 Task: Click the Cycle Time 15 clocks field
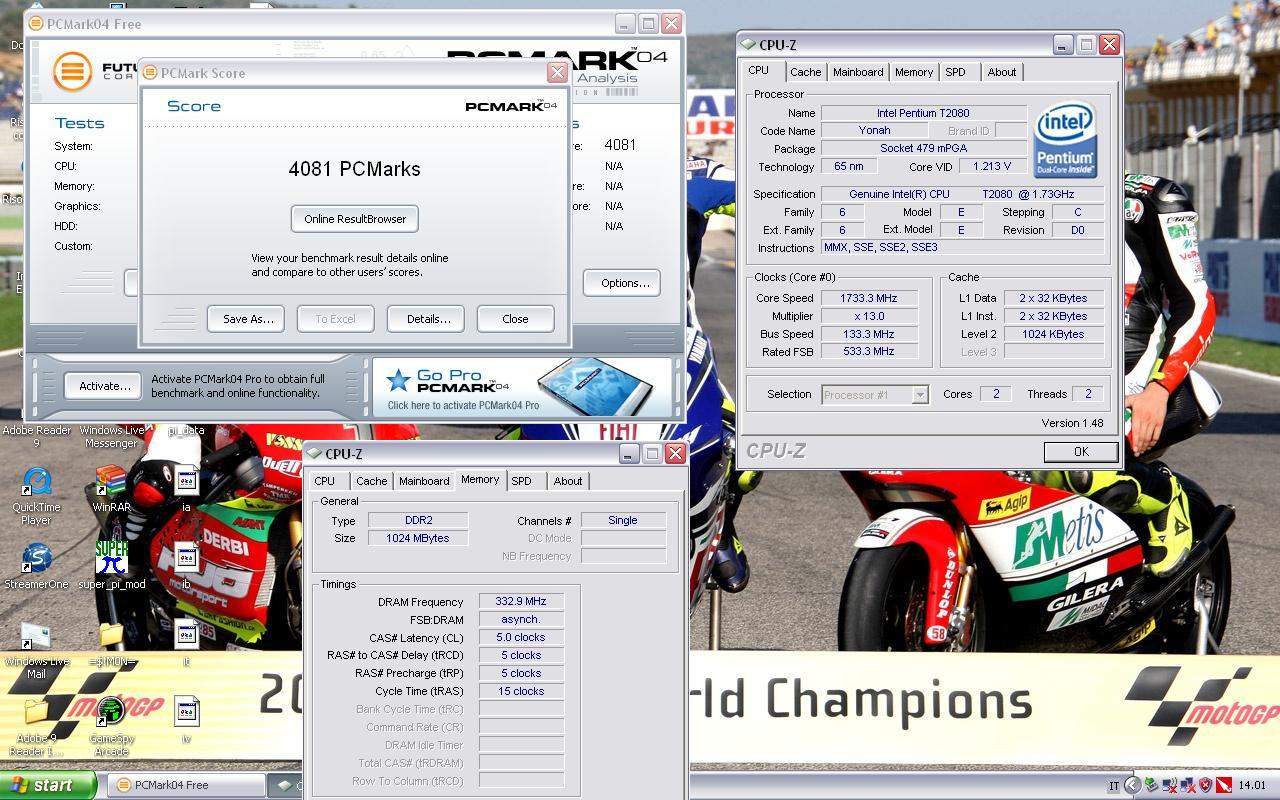tap(521, 691)
